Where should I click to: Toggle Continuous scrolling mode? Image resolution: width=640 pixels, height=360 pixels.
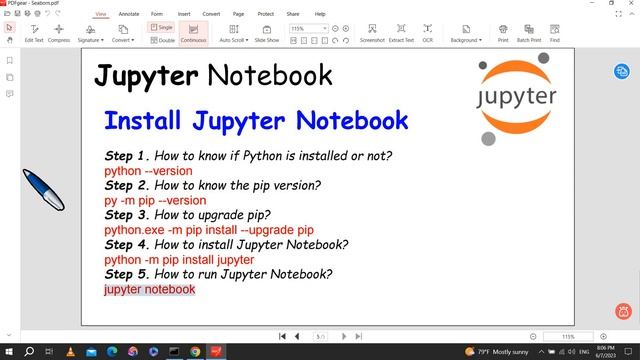coord(193,33)
